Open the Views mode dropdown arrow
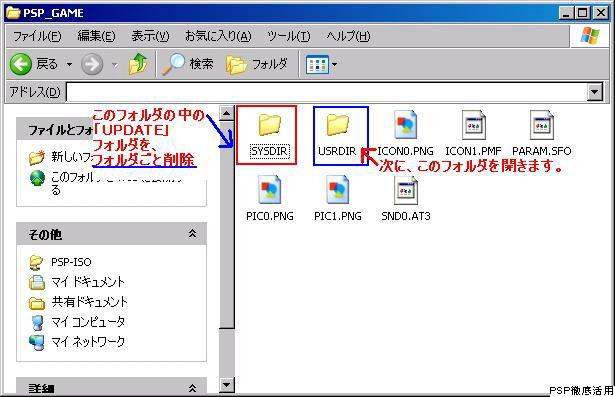 click(335, 64)
